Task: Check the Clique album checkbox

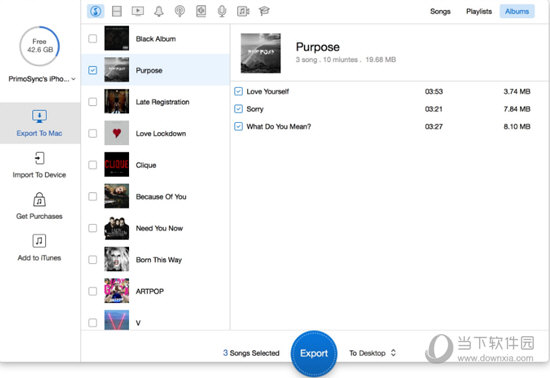Action: coord(93,165)
